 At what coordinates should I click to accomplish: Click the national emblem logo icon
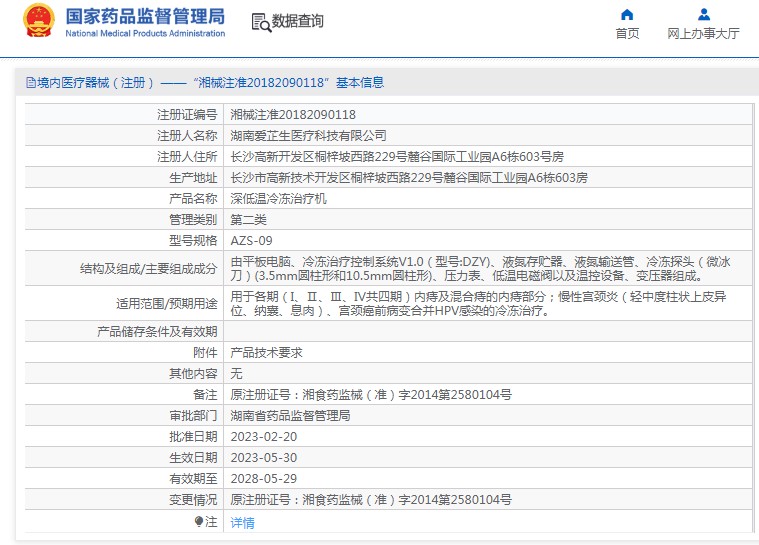39,20
